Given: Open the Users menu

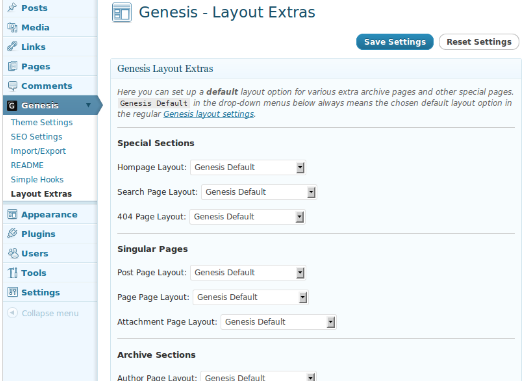Looking at the screenshot, I should click(x=35, y=254).
